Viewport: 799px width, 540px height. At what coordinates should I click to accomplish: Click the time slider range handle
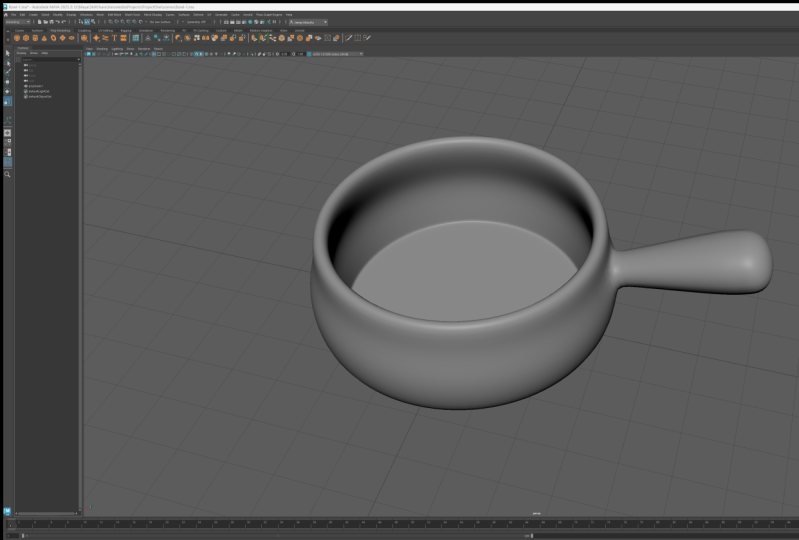531,535
